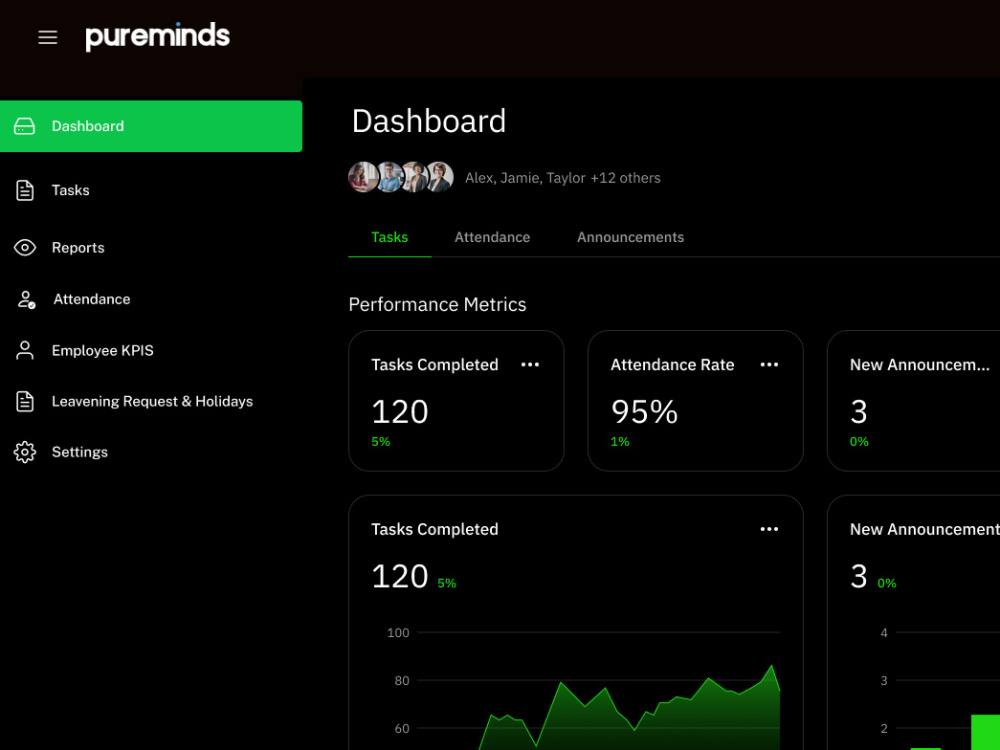Switch to the Attendance tab
Viewport: 1000px width, 750px height.
(492, 237)
